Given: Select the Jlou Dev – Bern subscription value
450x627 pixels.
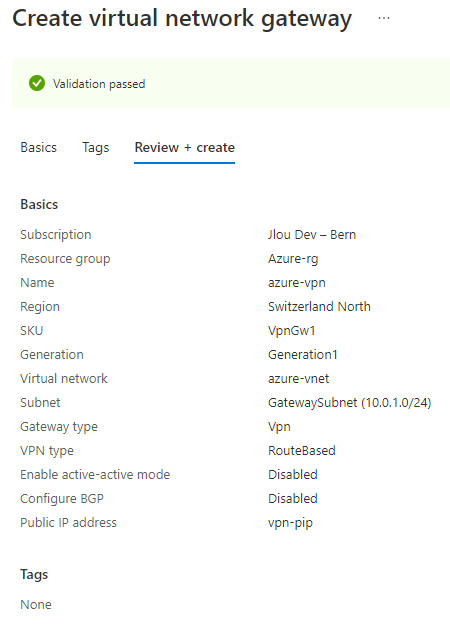Looking at the screenshot, I should pyautogui.click(x=312, y=235).
